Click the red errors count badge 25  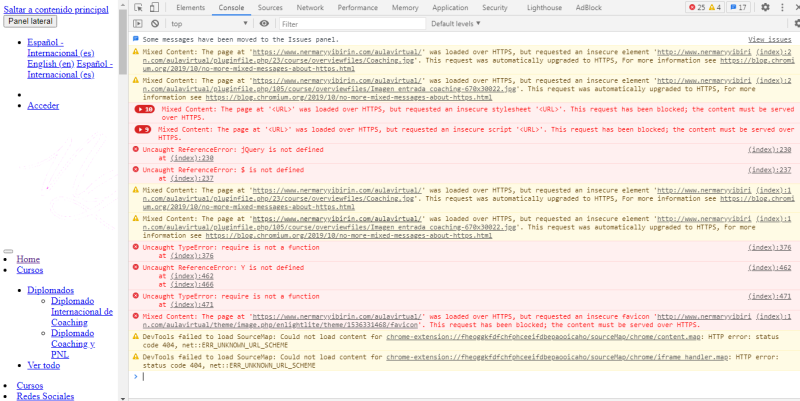click(x=697, y=8)
